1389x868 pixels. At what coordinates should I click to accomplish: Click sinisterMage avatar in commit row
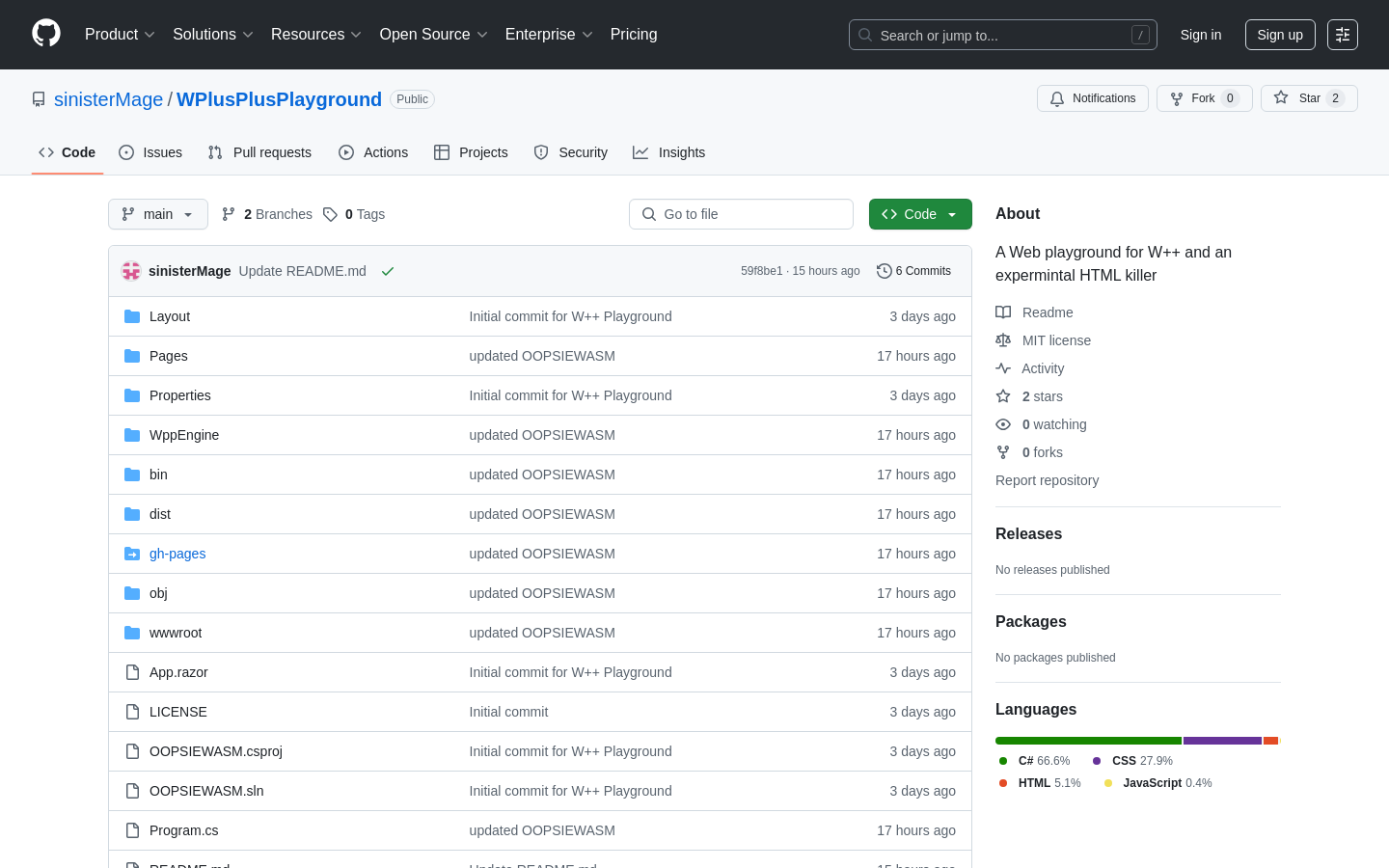131,271
